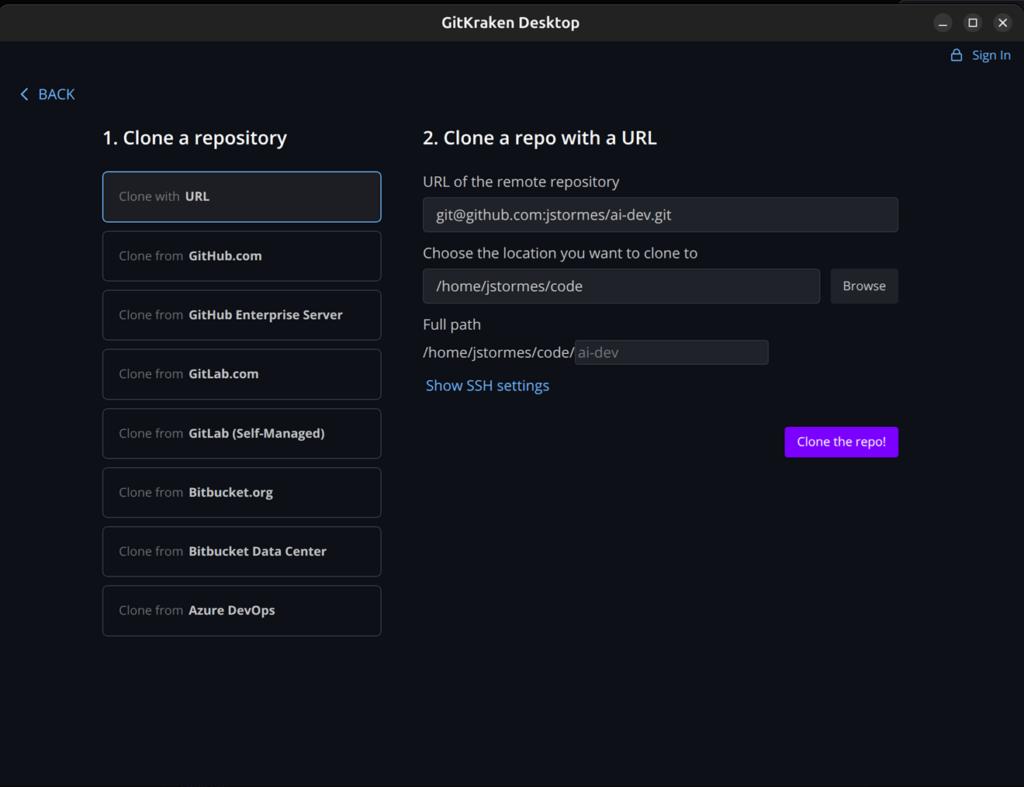Click the lock icon beside Sign In
Viewport: 1024px width, 787px height.
click(956, 56)
